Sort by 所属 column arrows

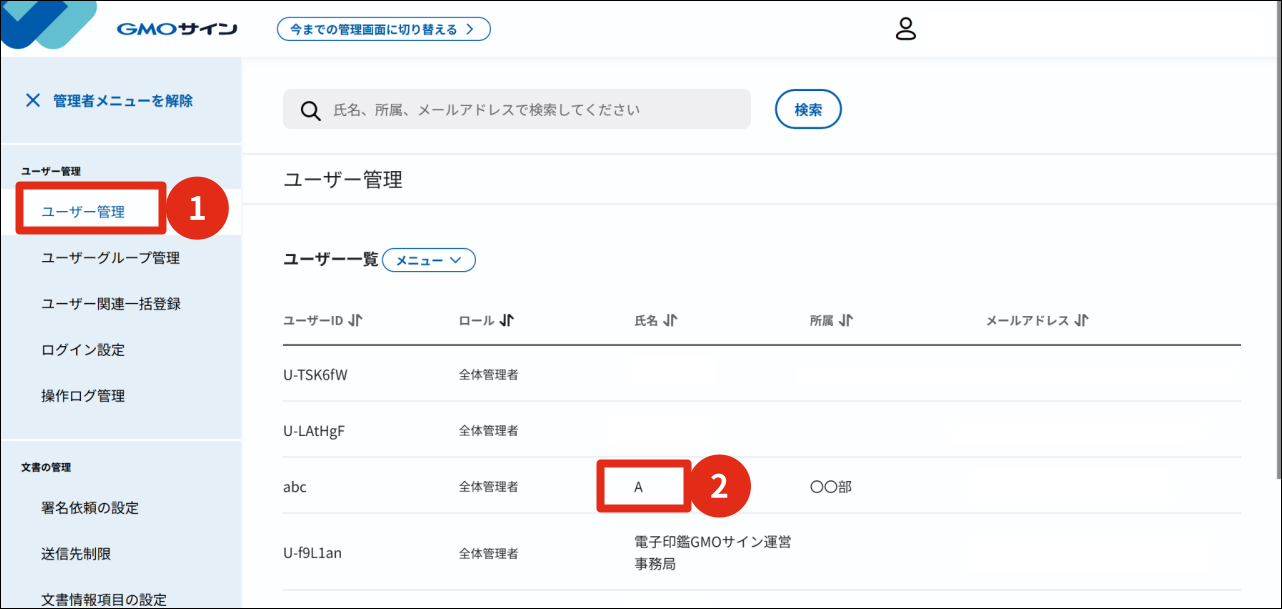pos(846,321)
